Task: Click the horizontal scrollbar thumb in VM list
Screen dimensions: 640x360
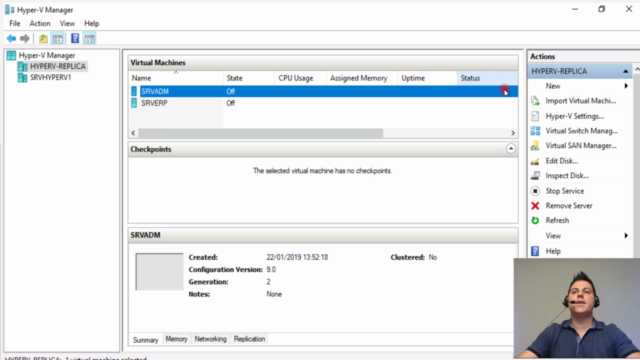Action: [260, 133]
